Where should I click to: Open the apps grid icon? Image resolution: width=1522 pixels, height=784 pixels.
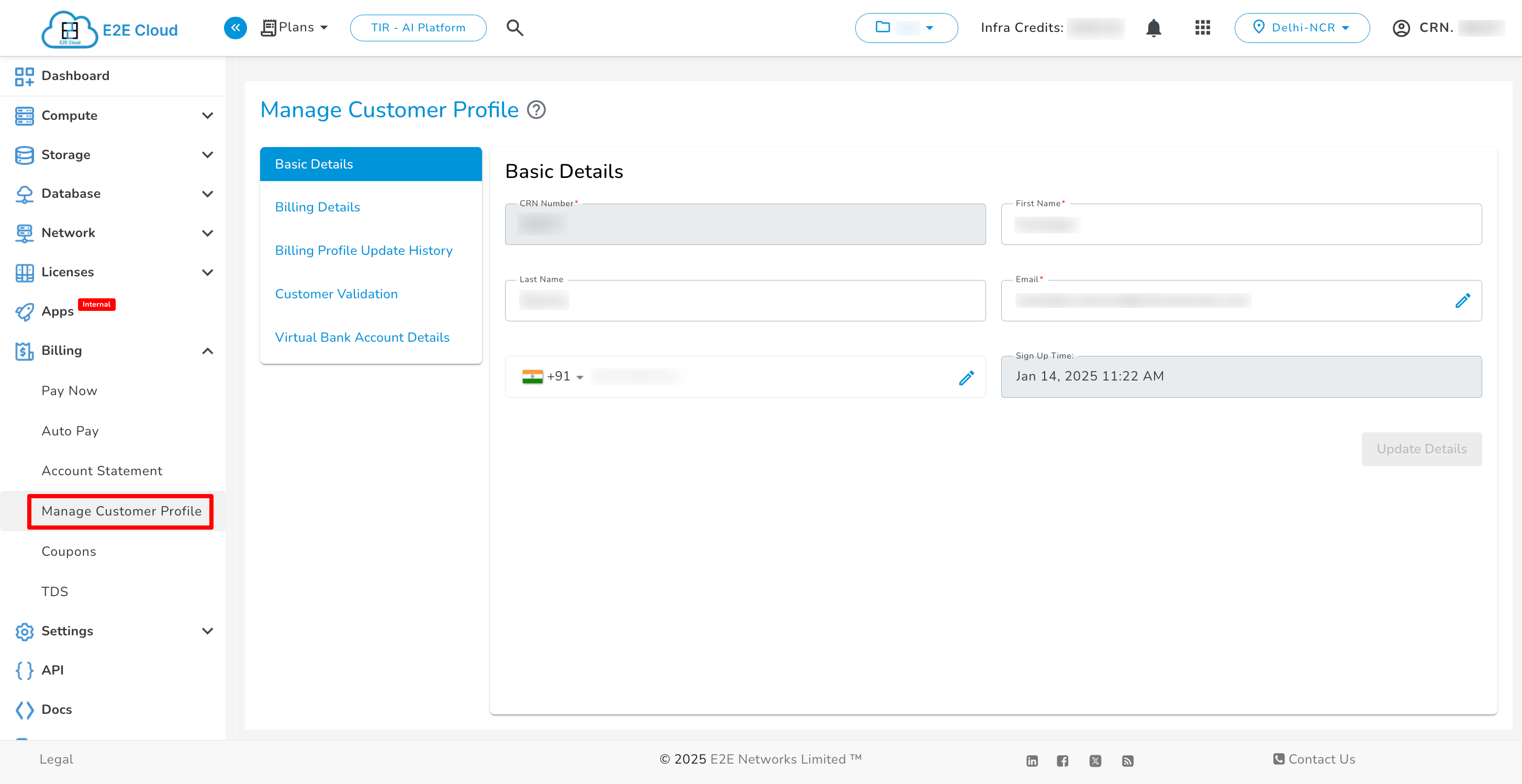1202,28
